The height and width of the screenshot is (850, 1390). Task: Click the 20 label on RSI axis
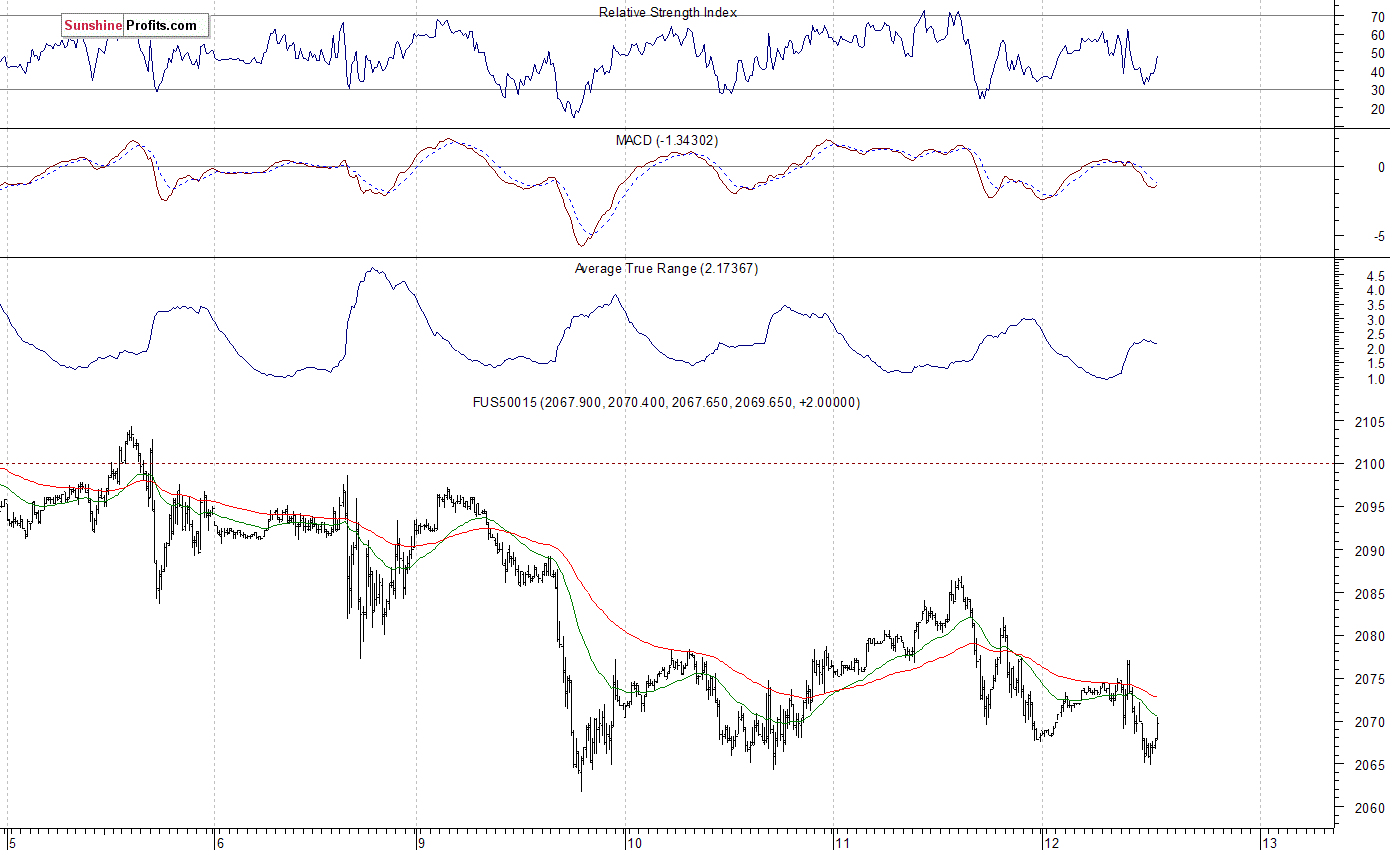1377,109
